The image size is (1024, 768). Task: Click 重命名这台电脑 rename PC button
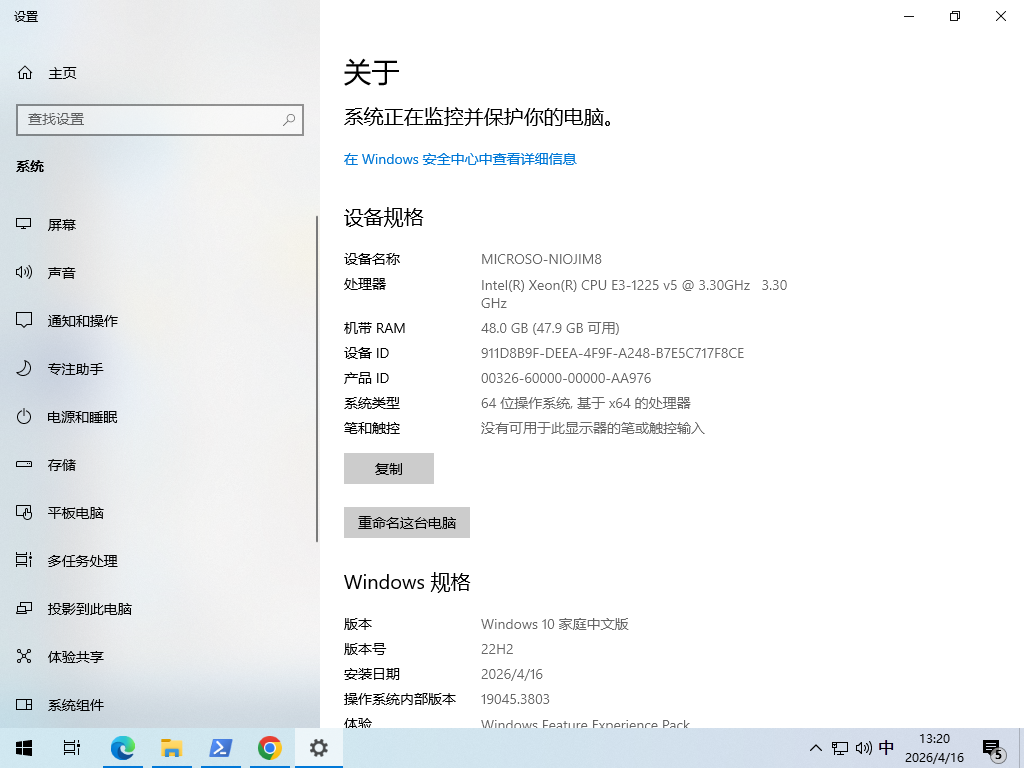click(406, 522)
